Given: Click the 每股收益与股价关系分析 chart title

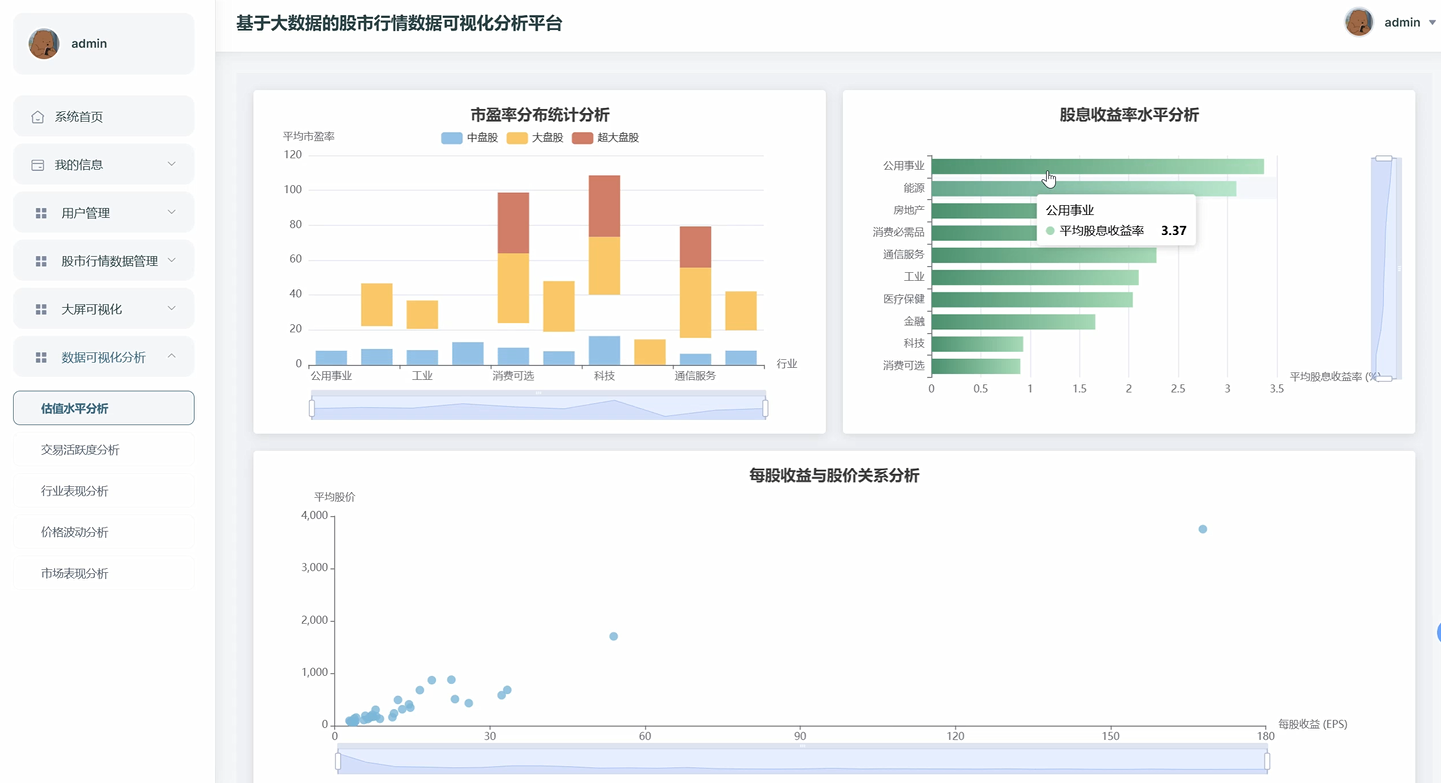Looking at the screenshot, I should click(834, 476).
